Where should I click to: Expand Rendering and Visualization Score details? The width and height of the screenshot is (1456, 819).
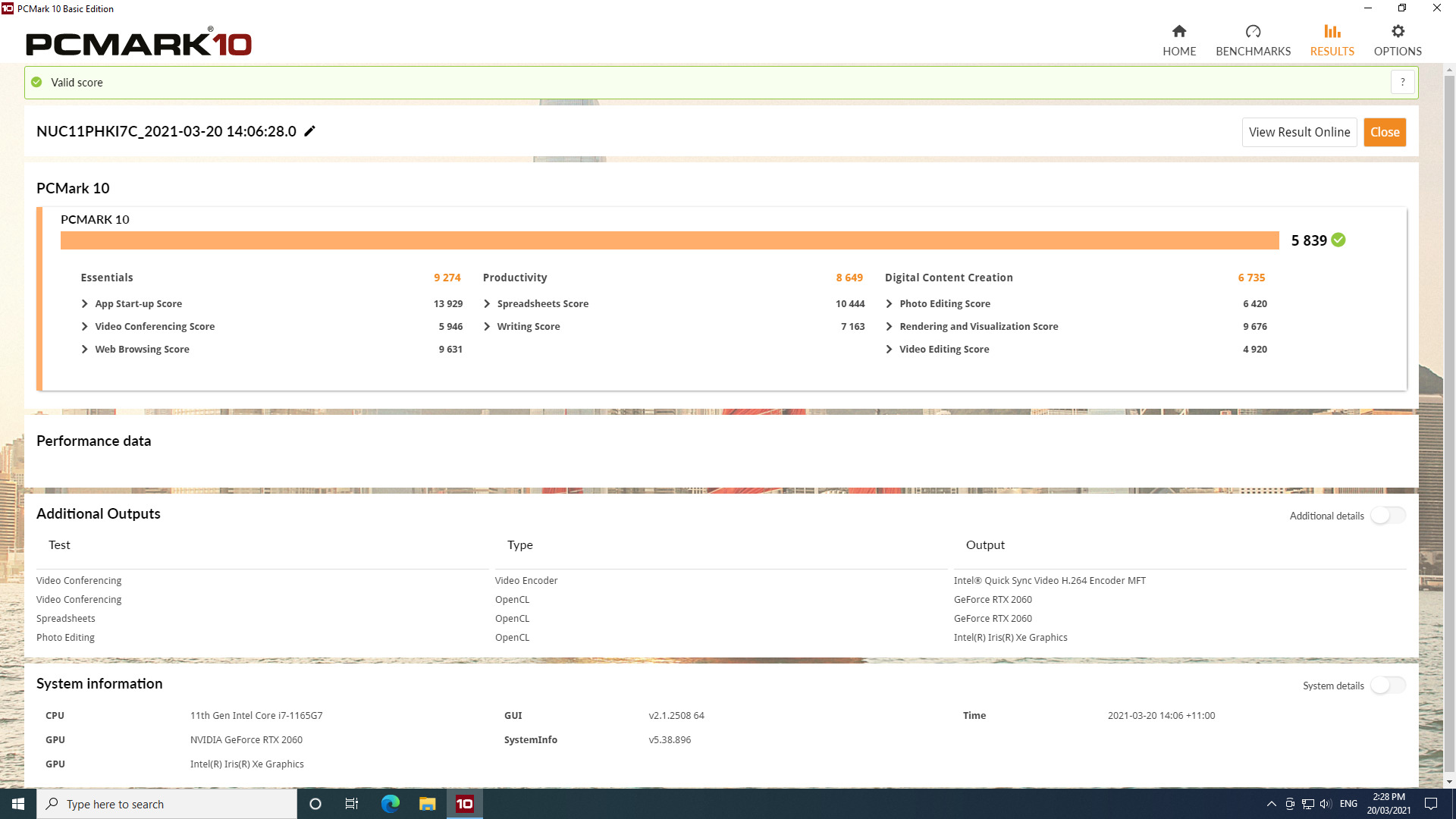coord(889,326)
